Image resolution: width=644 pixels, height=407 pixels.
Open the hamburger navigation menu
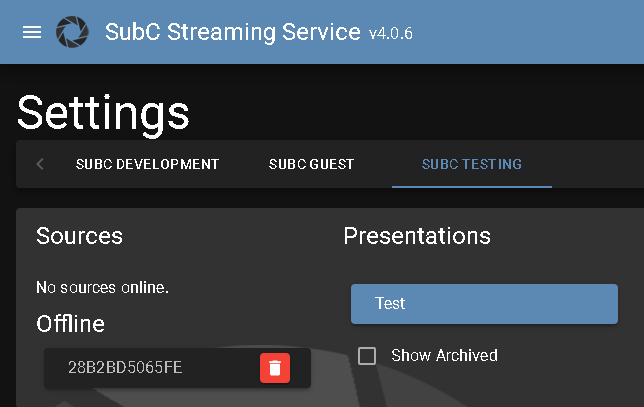point(32,32)
